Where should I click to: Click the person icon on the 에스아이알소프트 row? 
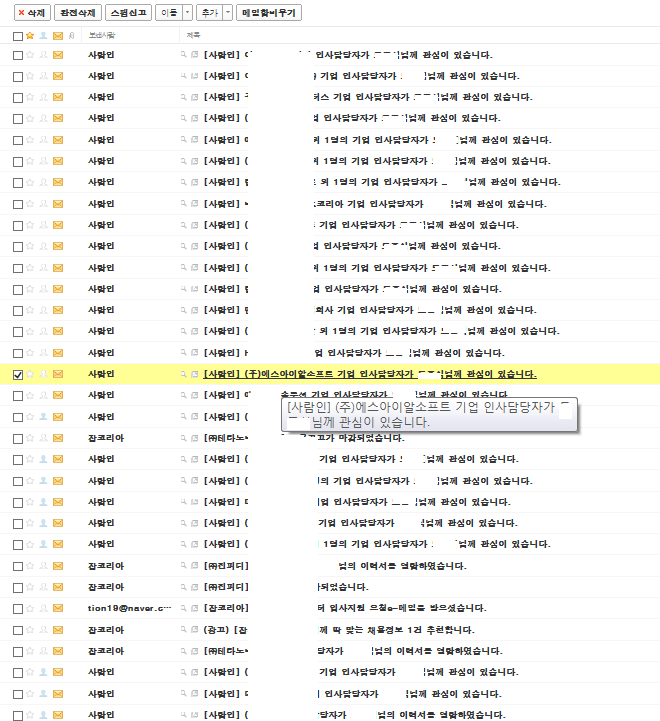tap(43, 374)
